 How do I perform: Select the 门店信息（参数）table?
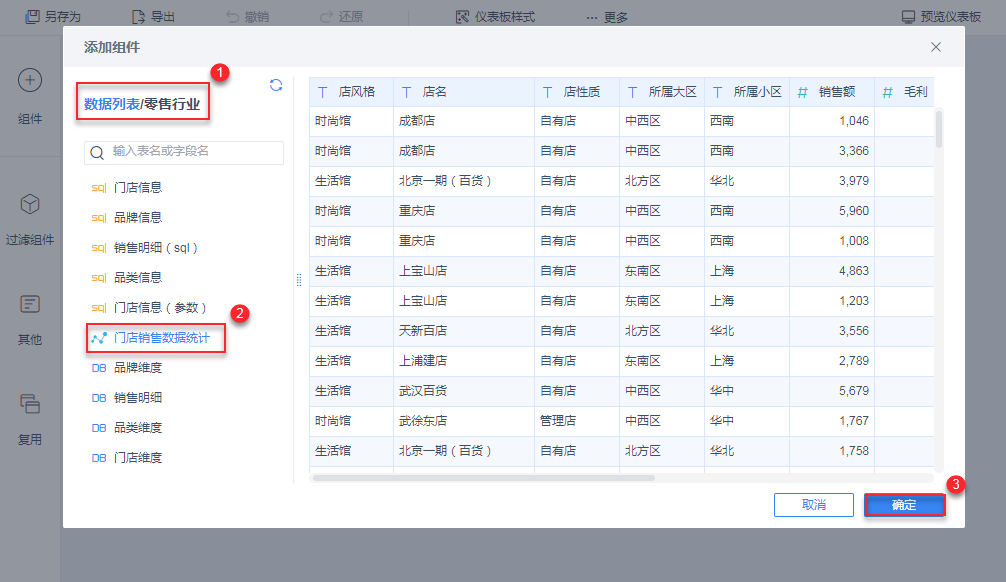pos(160,308)
